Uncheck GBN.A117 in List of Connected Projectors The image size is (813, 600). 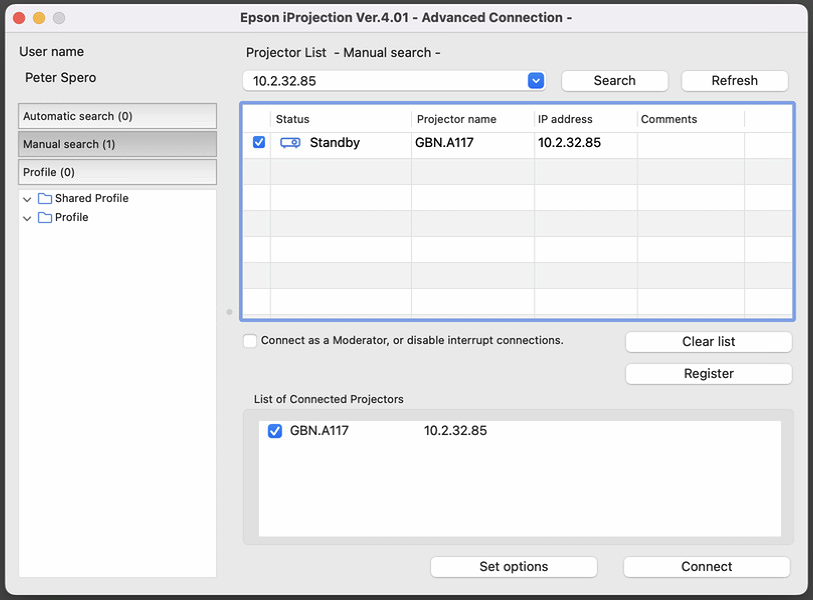pos(275,431)
